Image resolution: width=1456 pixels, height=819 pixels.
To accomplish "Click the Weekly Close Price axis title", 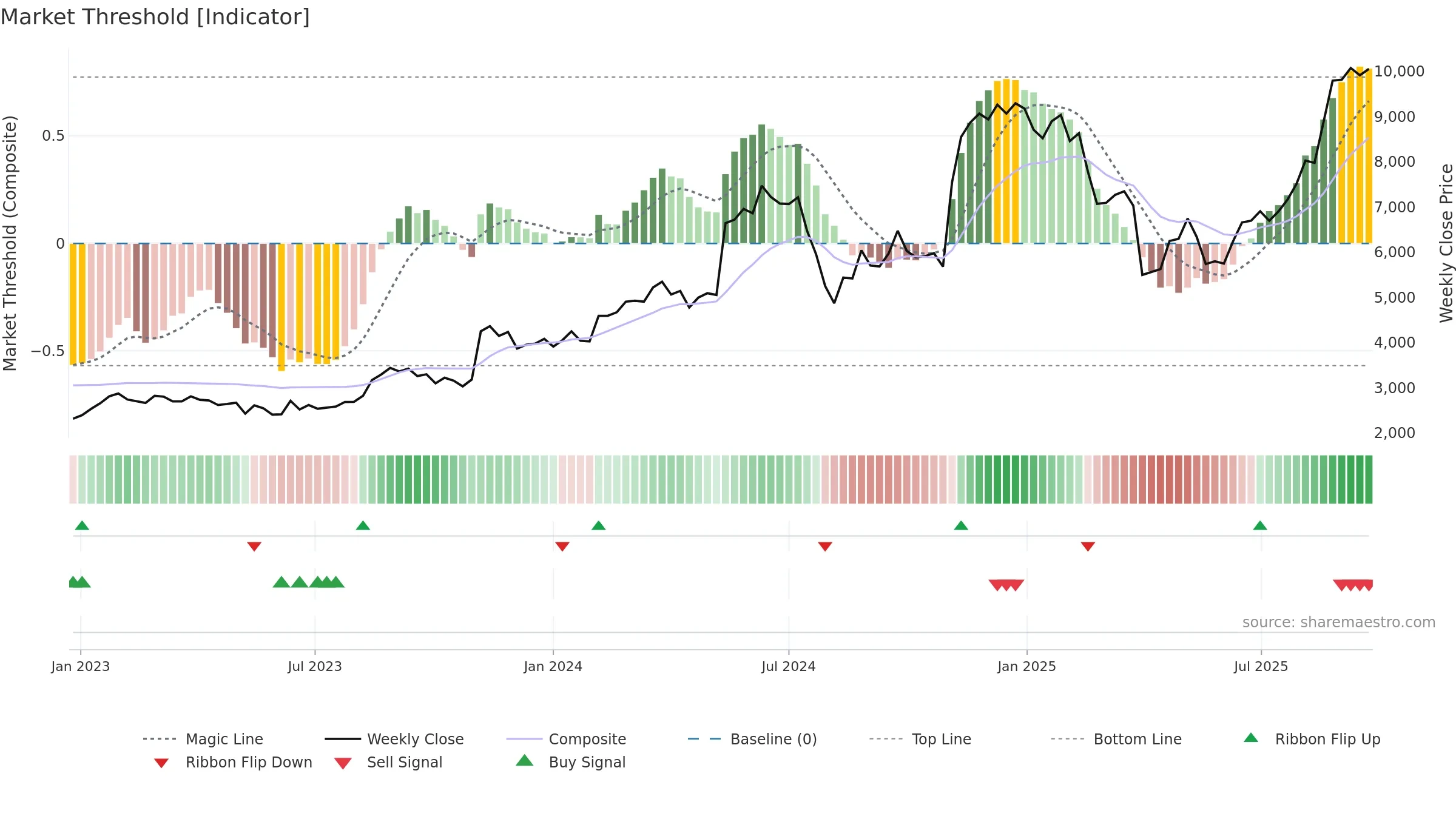I will click(x=1446, y=243).
